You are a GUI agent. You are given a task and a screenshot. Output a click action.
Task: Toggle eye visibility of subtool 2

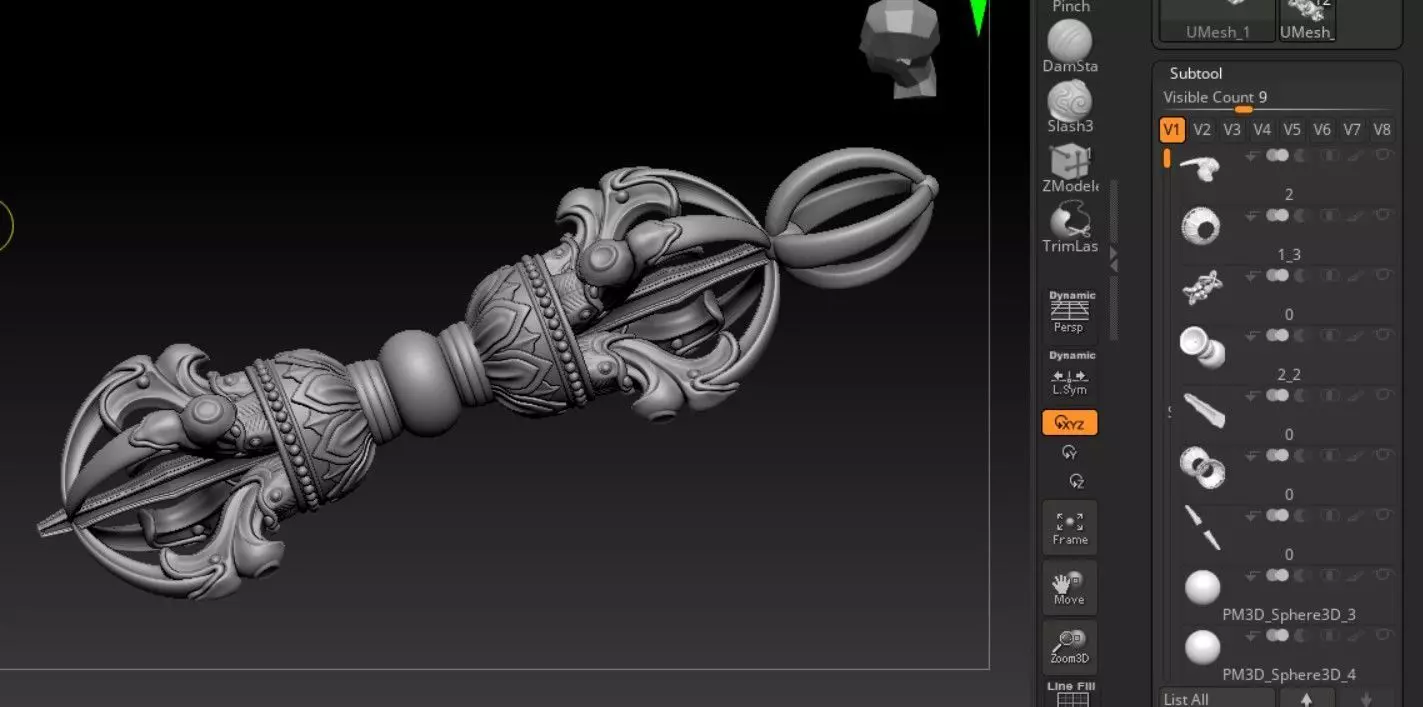[x=1384, y=156]
